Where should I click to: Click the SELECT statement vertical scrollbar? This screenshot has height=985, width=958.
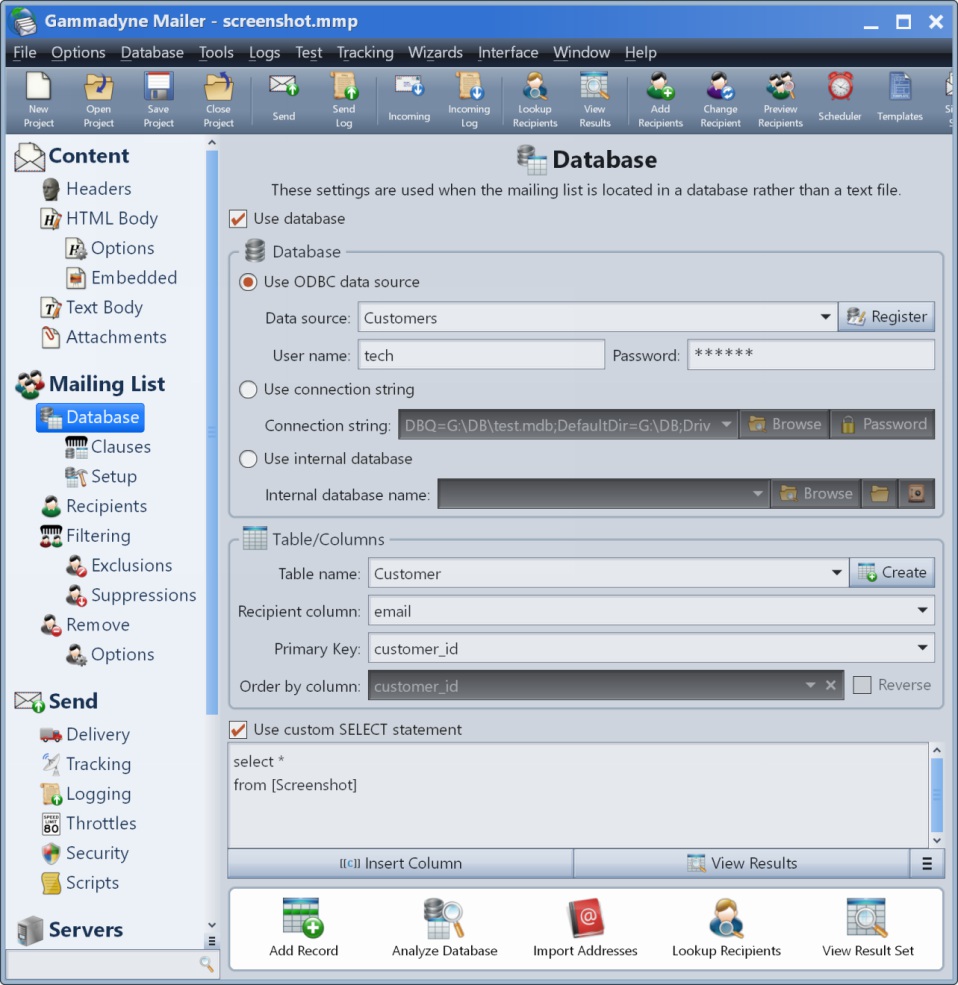pyautogui.click(x=937, y=794)
